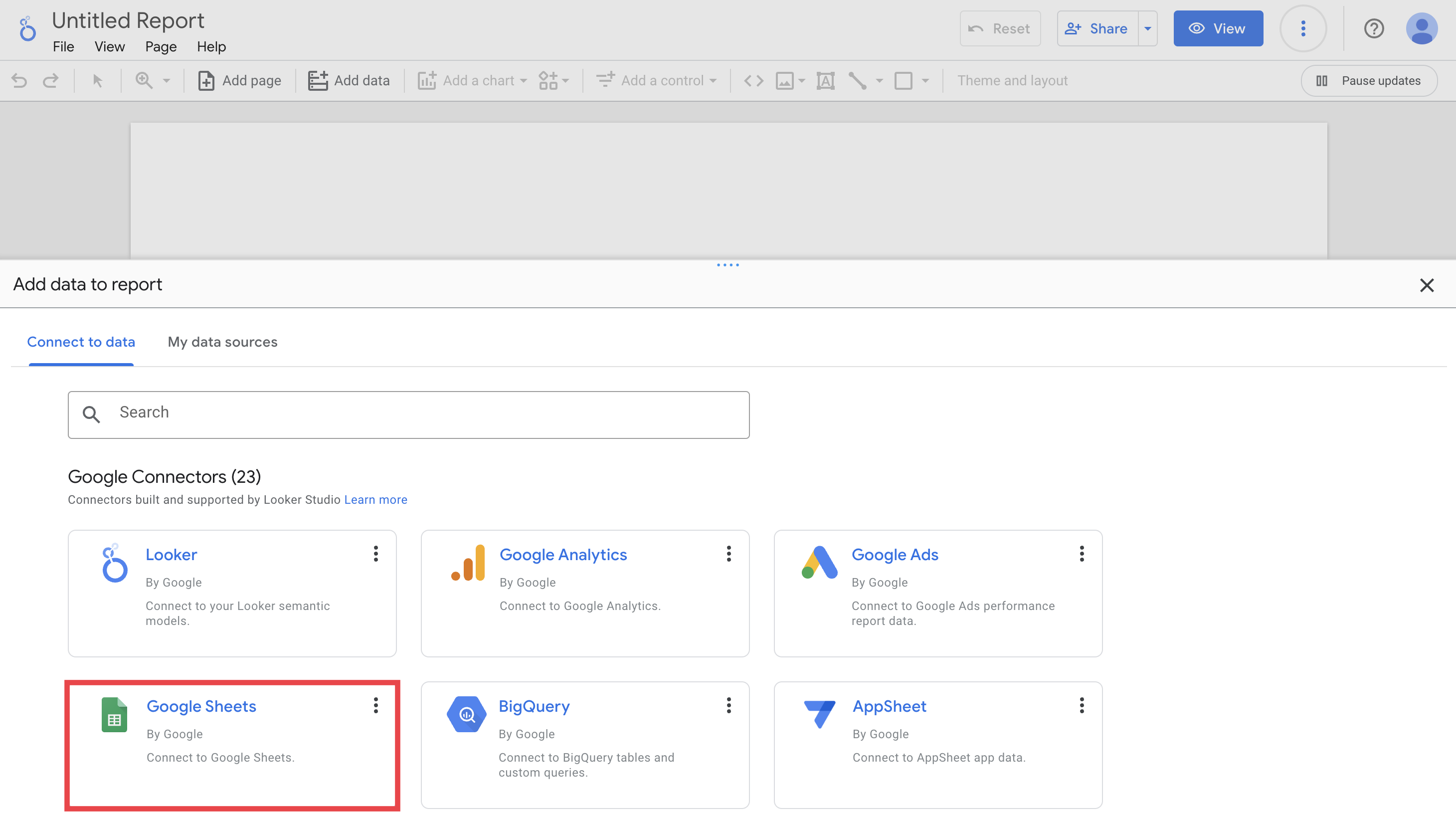Click the connector Search input field
Viewport: 1456px width, 818px height.
409,414
